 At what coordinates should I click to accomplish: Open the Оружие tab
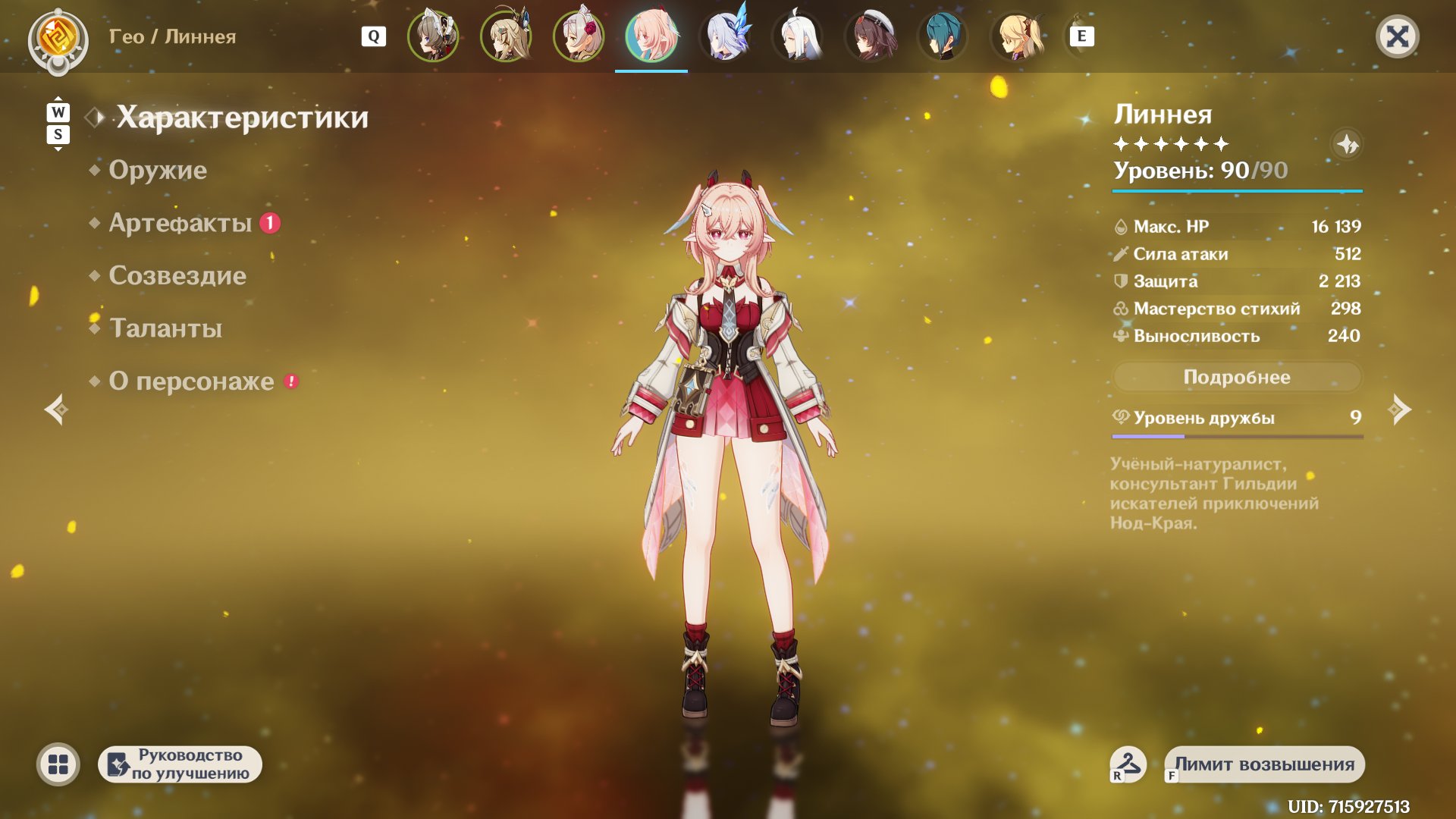(158, 170)
